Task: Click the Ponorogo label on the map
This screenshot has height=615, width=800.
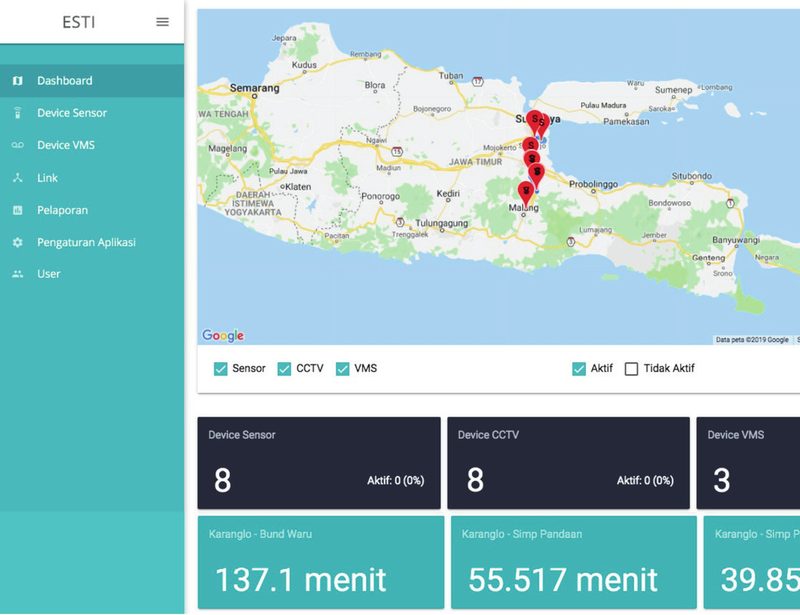Action: tap(380, 196)
